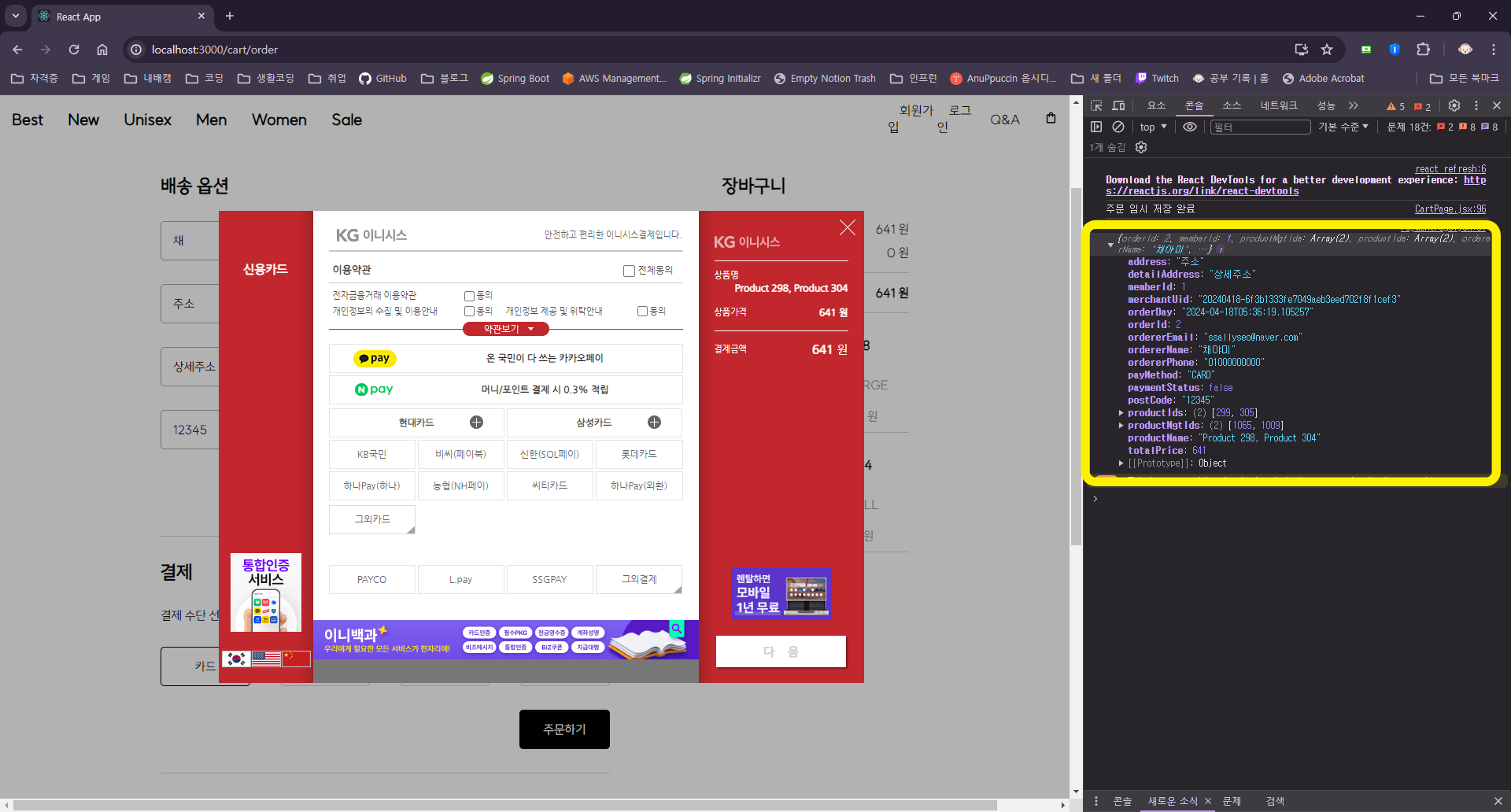Select the US flag language icon
This screenshot has width=1511, height=812.
click(266, 659)
